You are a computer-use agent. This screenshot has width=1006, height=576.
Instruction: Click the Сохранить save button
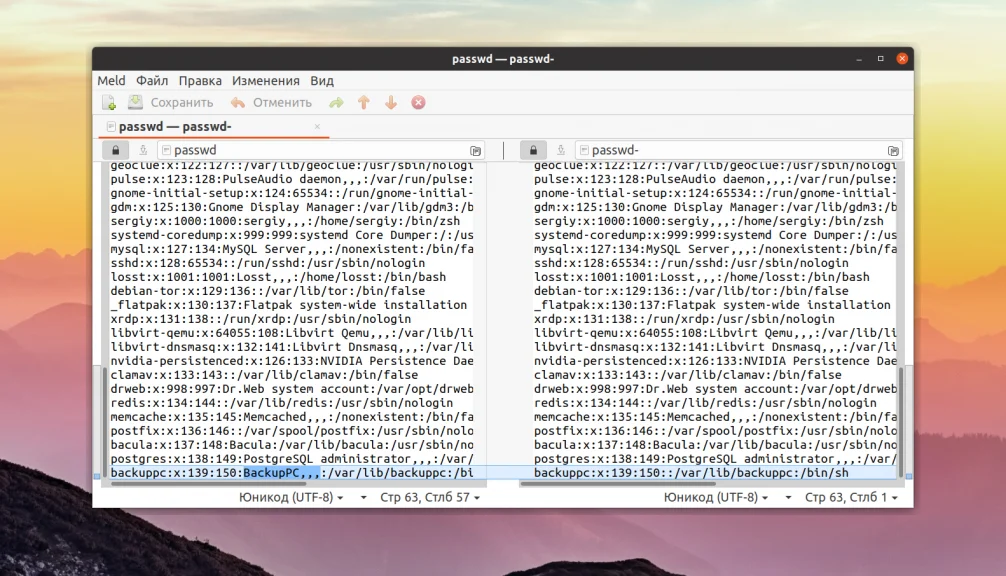coord(171,103)
